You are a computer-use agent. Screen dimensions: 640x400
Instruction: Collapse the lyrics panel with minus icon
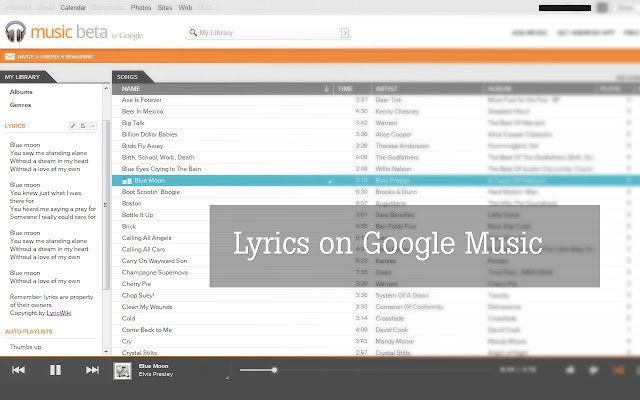[x=93, y=126]
